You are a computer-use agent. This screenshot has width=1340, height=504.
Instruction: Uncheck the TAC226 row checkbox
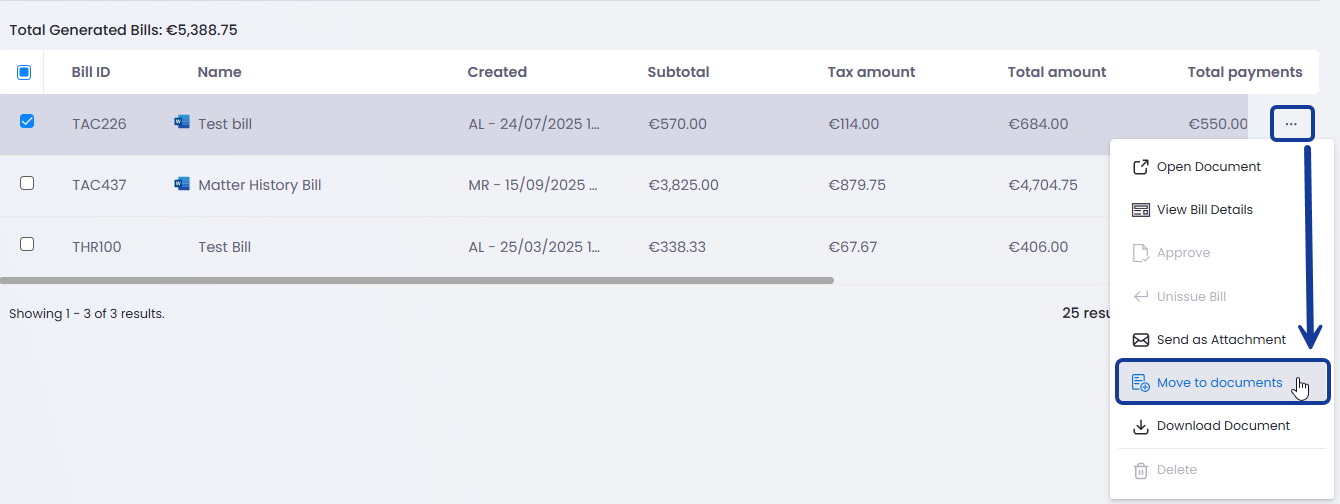tap(27, 122)
